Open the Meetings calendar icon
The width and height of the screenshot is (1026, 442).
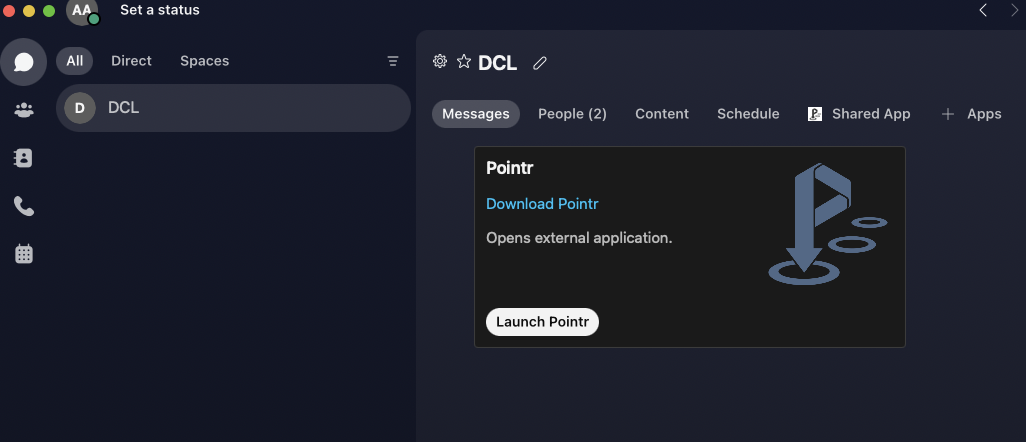(x=24, y=253)
